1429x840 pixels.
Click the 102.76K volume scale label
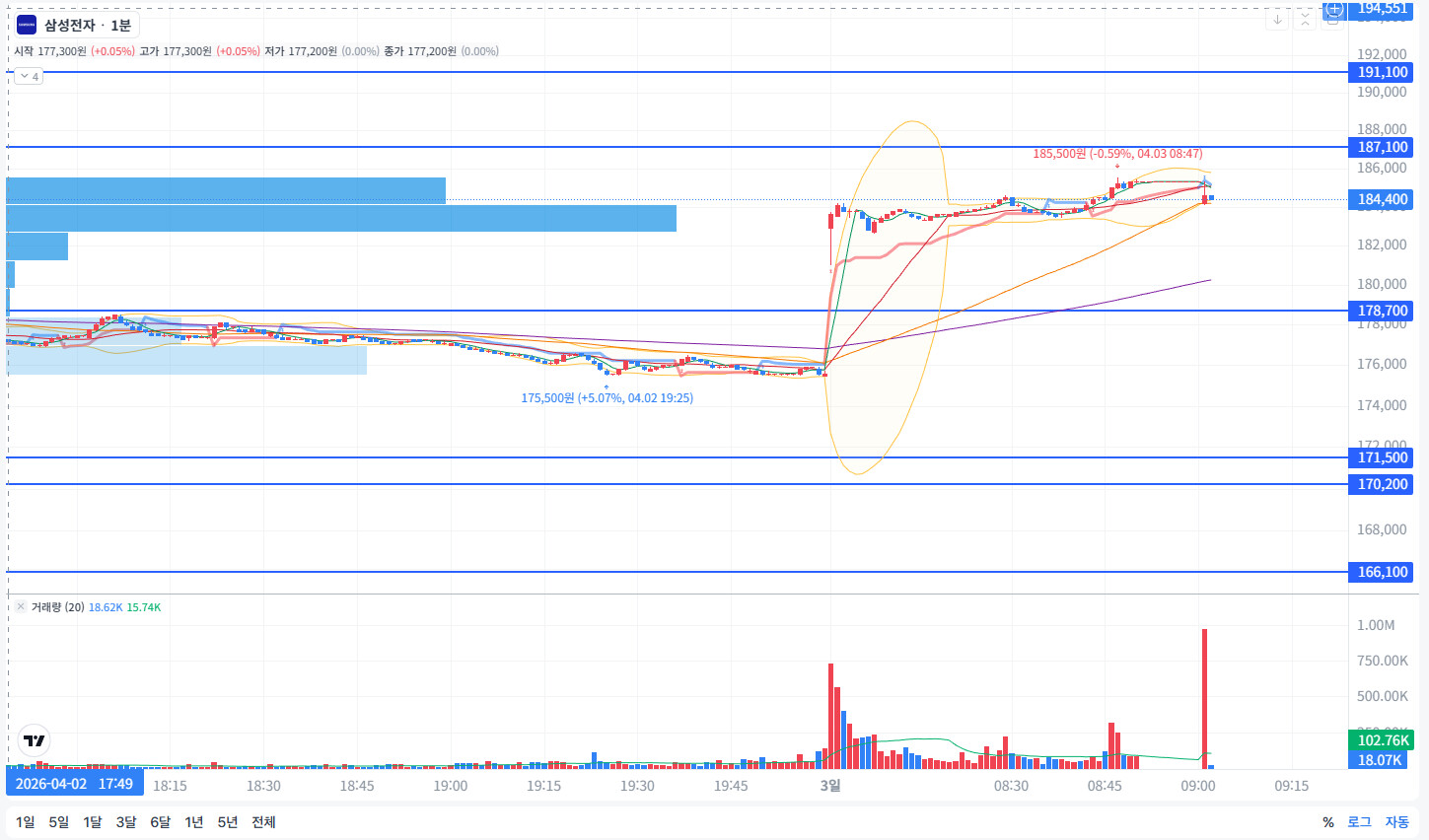click(x=1382, y=740)
